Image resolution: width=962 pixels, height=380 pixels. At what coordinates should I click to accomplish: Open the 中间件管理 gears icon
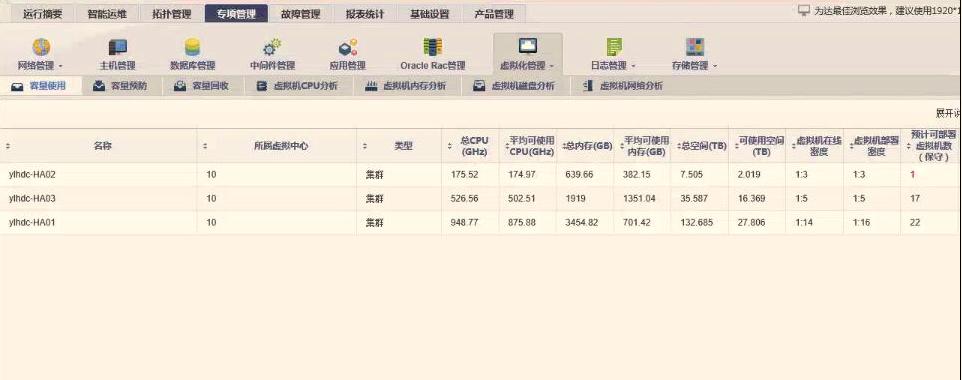(272, 47)
